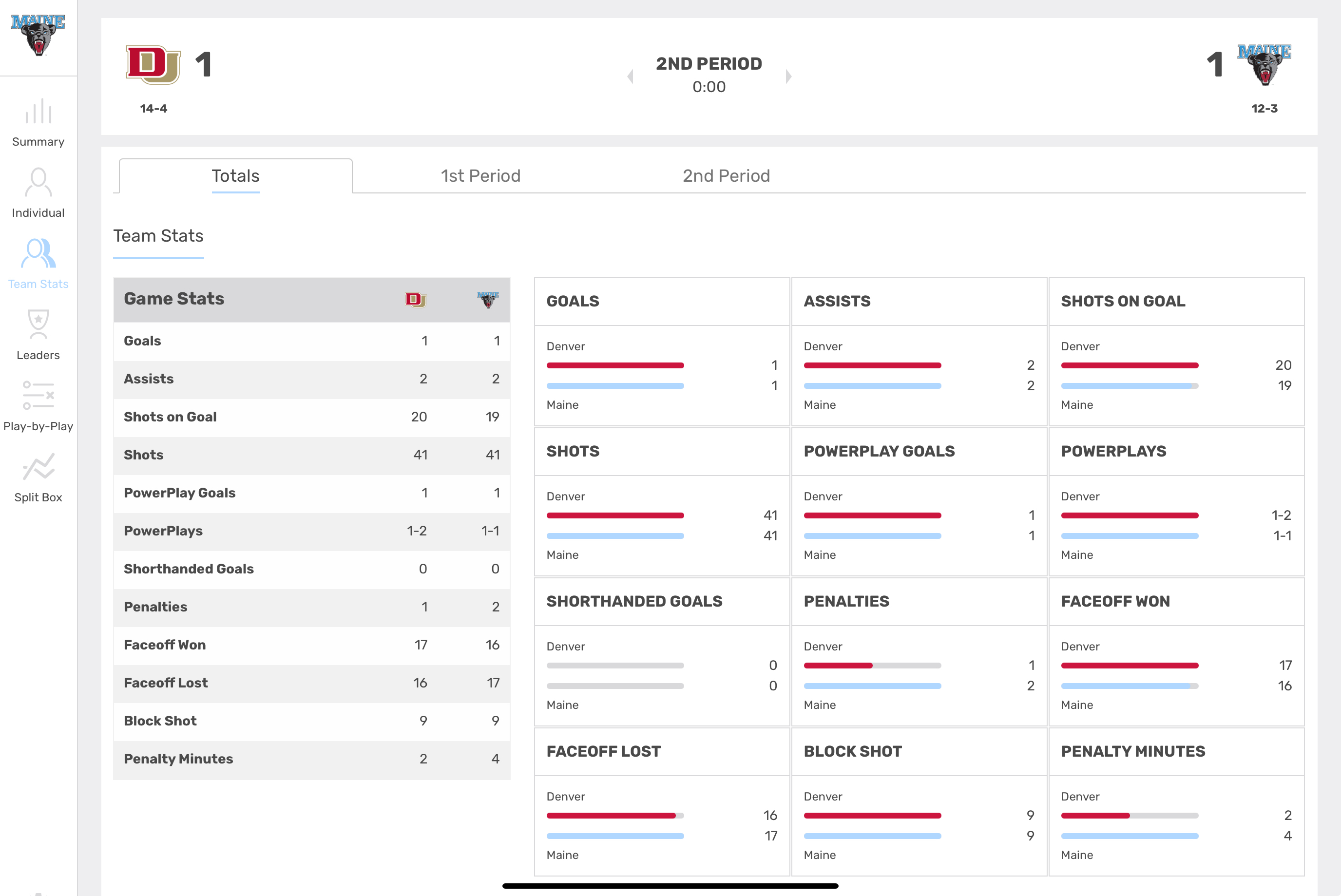1341x896 pixels.
Task: Click the SHORTHANDED GOALS card title
Action: [634, 602]
